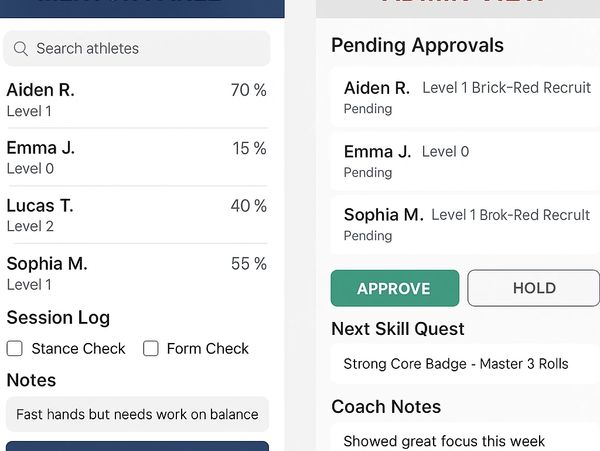600x451 pixels.
Task: Put pending approvals on HOLD
Action: [x=533, y=288]
